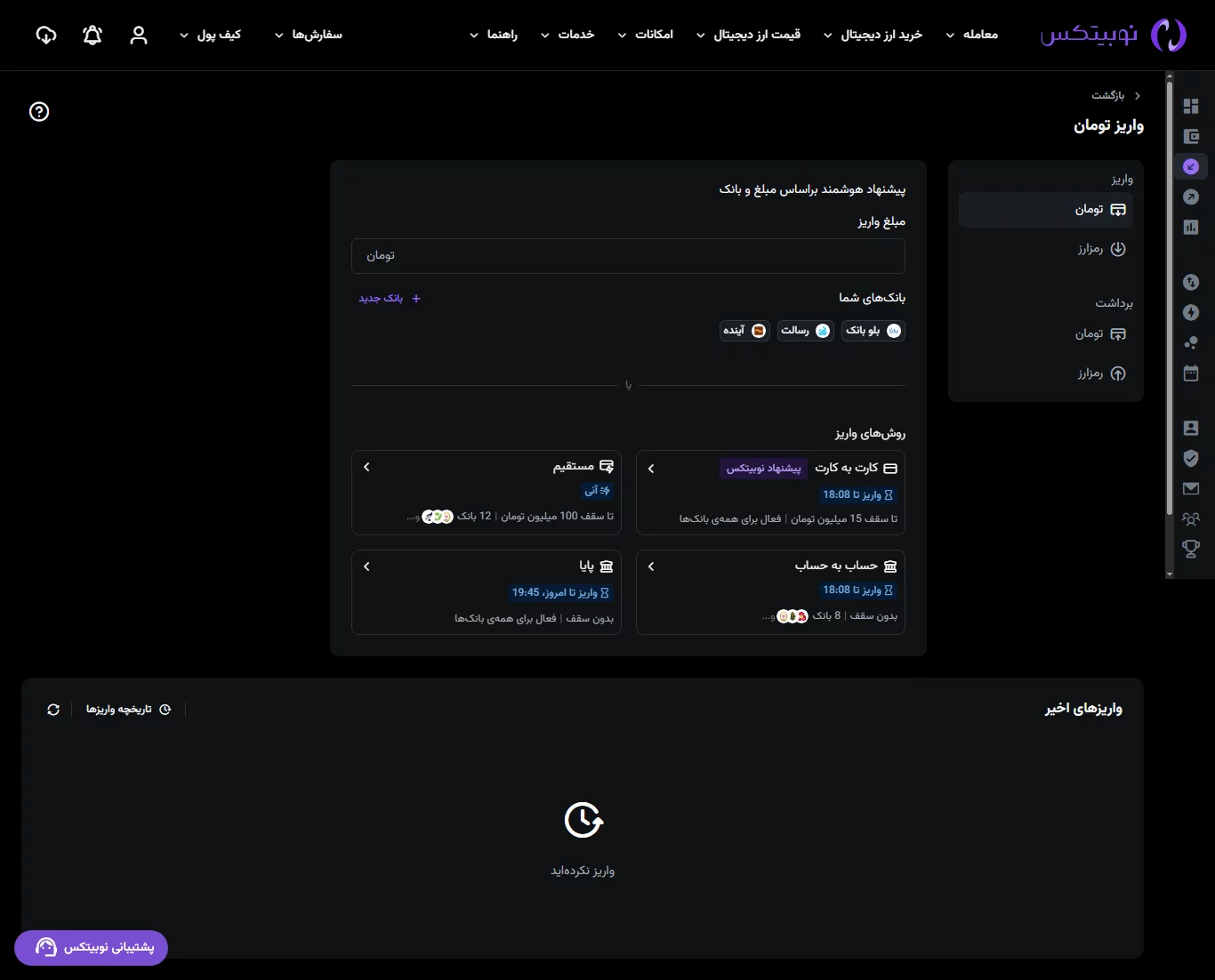Click the Nobitex logo

pyautogui.click(x=1114, y=35)
